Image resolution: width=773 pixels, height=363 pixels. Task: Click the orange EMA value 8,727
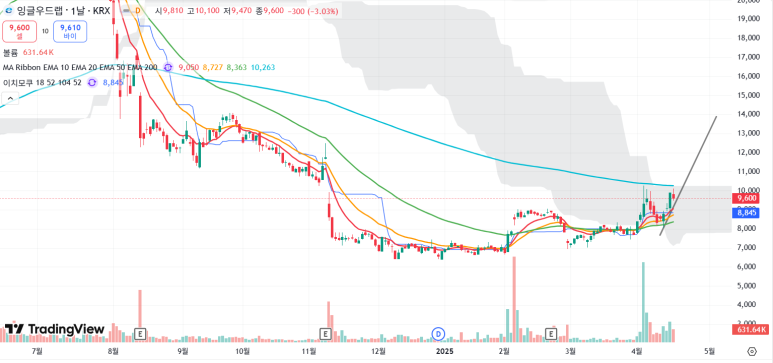(x=212, y=67)
